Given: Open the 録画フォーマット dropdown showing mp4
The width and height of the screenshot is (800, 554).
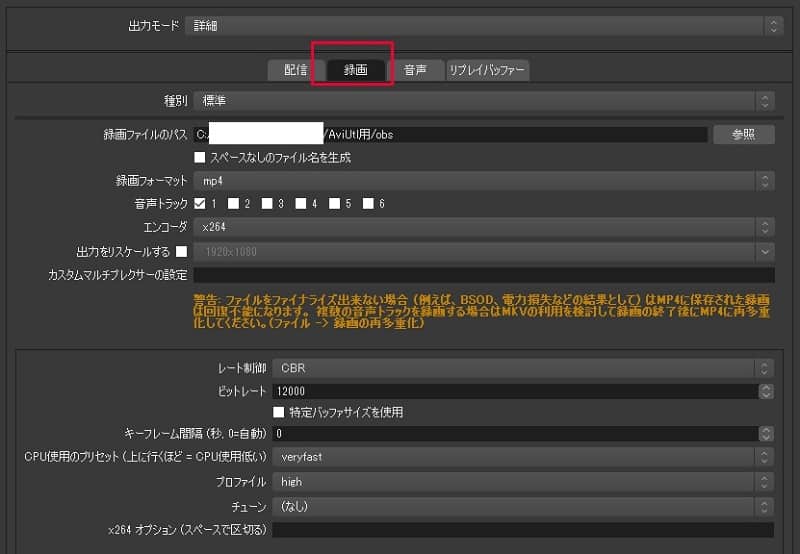Looking at the screenshot, I should (x=484, y=181).
